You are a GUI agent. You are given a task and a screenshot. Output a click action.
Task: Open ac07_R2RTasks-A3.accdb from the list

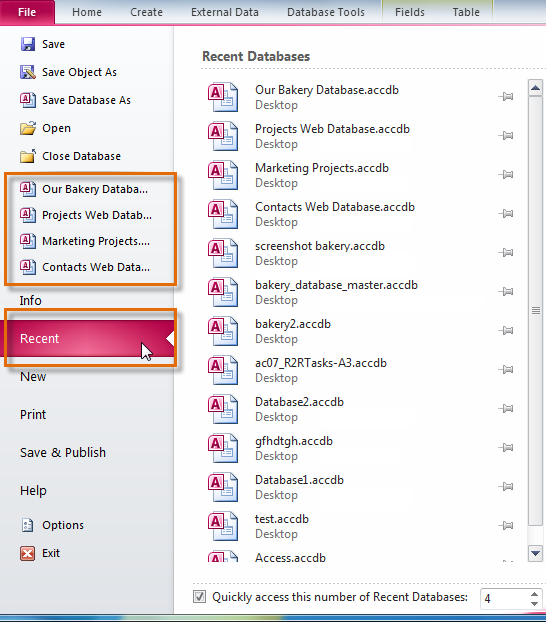321,370
